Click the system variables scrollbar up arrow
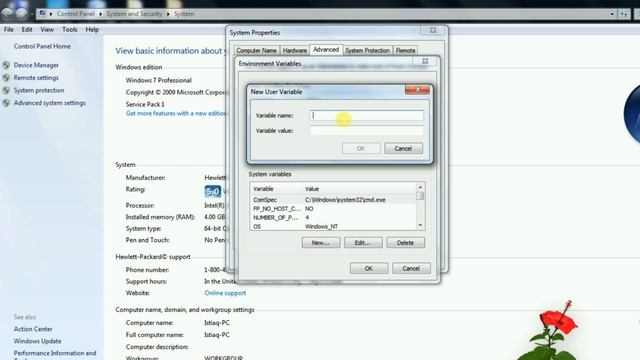Image resolution: width=640 pixels, height=360 pixels. pos(420,187)
